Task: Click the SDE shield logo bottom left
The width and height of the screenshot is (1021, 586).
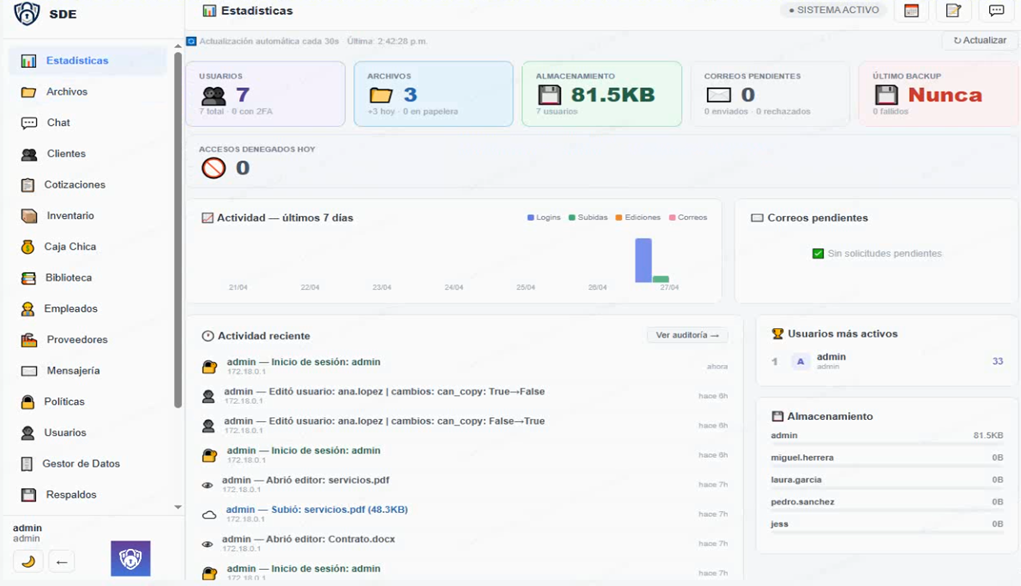Action: tap(129, 558)
